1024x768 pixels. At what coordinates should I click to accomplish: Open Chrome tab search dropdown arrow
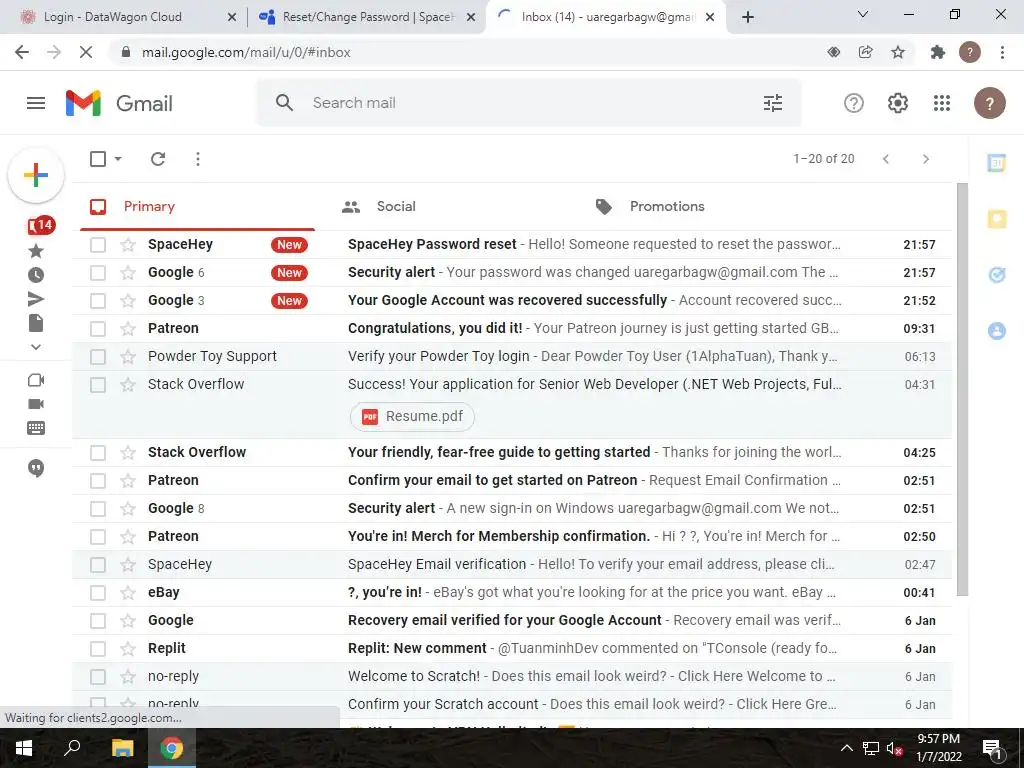863,14
